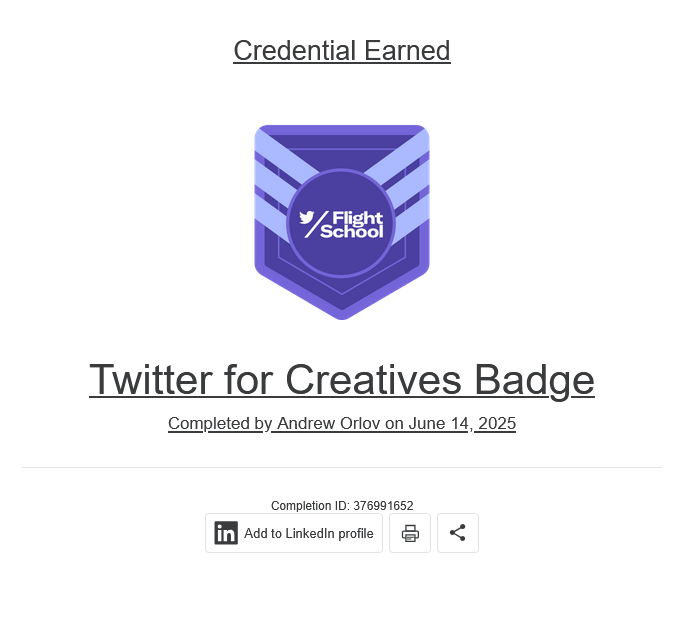Open the Credential Earned heading link
The image size is (700, 641).
[x=342, y=50]
